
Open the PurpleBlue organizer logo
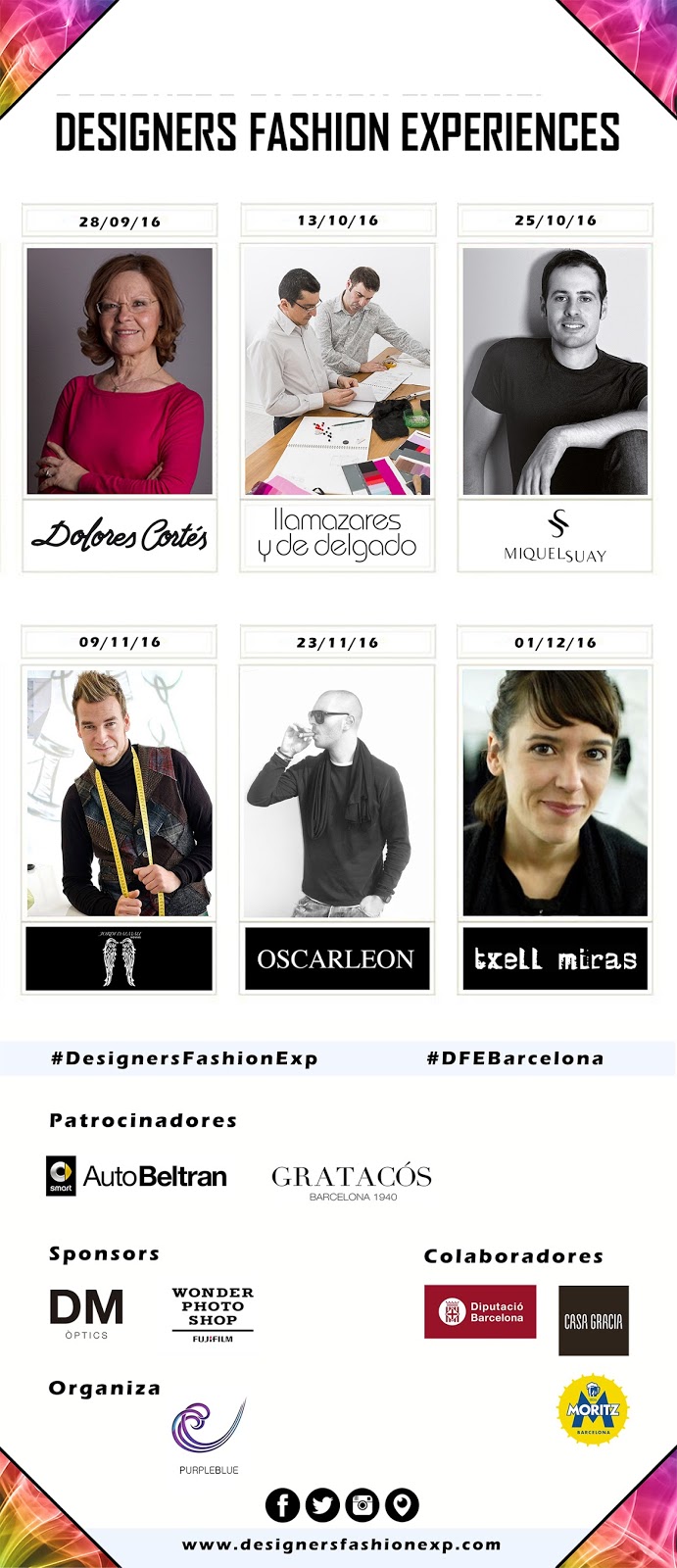(209, 1436)
